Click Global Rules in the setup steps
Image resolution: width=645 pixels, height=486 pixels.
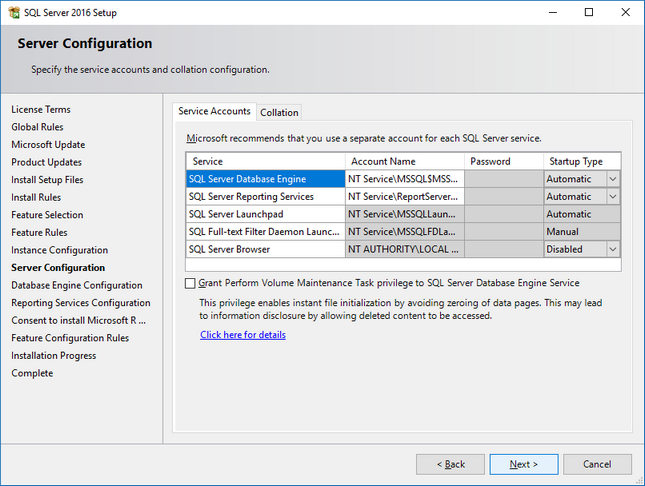click(37, 127)
